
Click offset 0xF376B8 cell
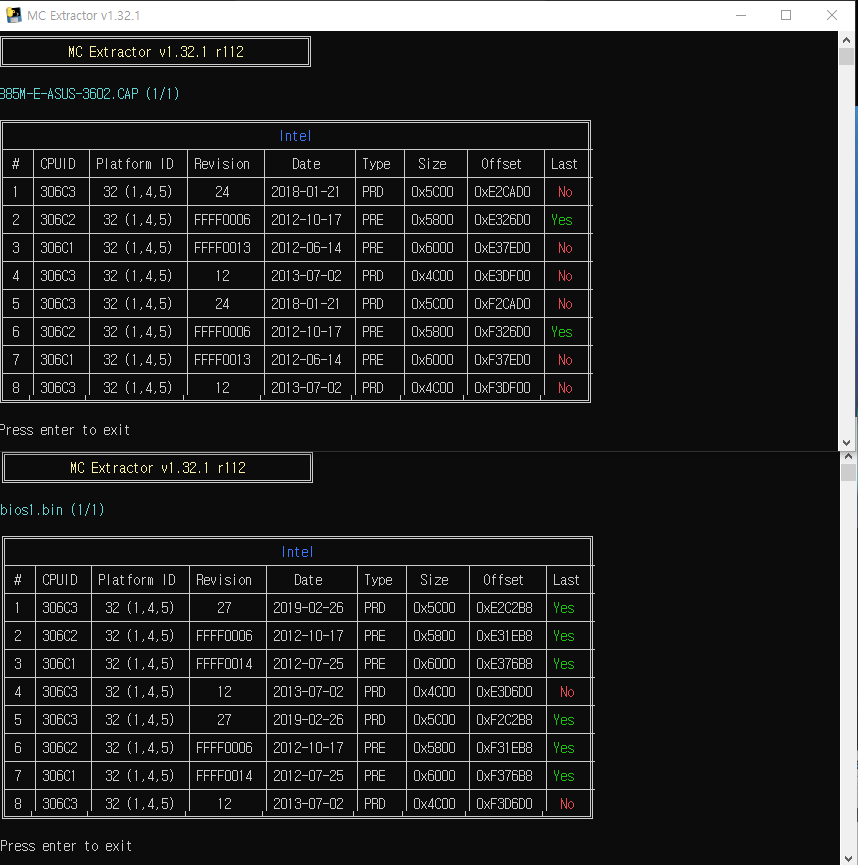(x=504, y=776)
